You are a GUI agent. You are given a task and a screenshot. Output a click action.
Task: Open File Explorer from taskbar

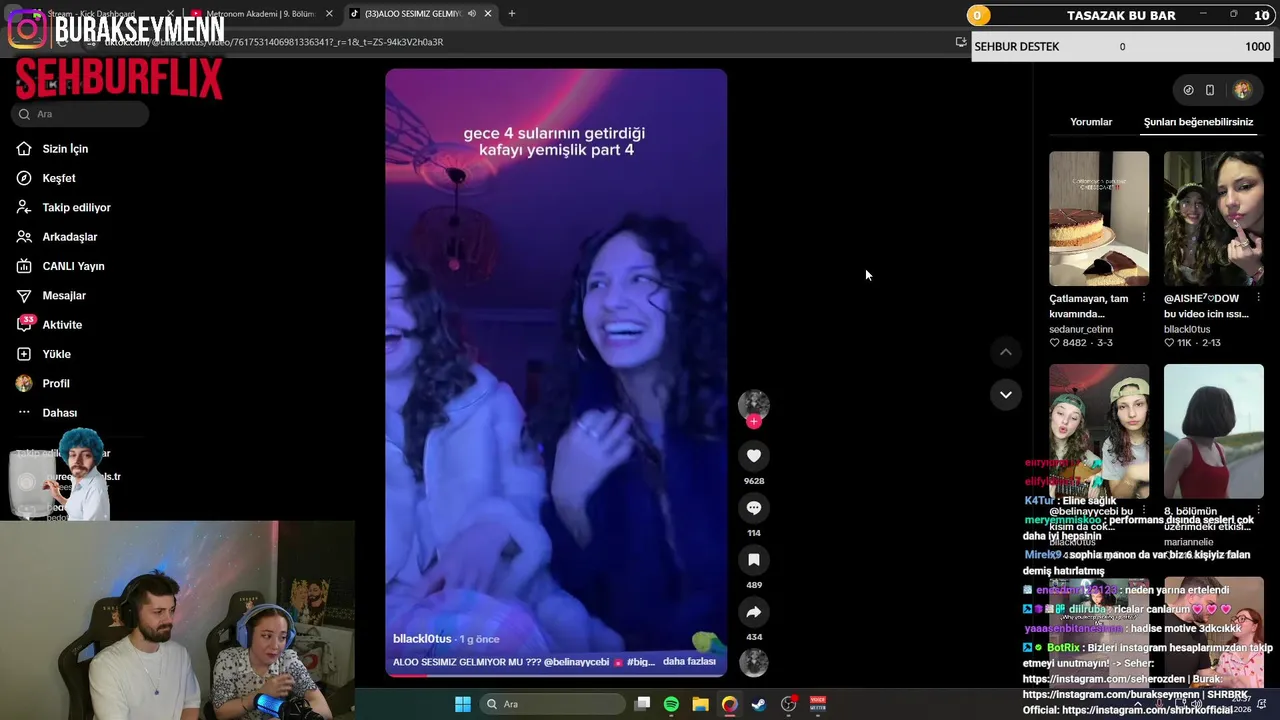[x=700, y=704]
